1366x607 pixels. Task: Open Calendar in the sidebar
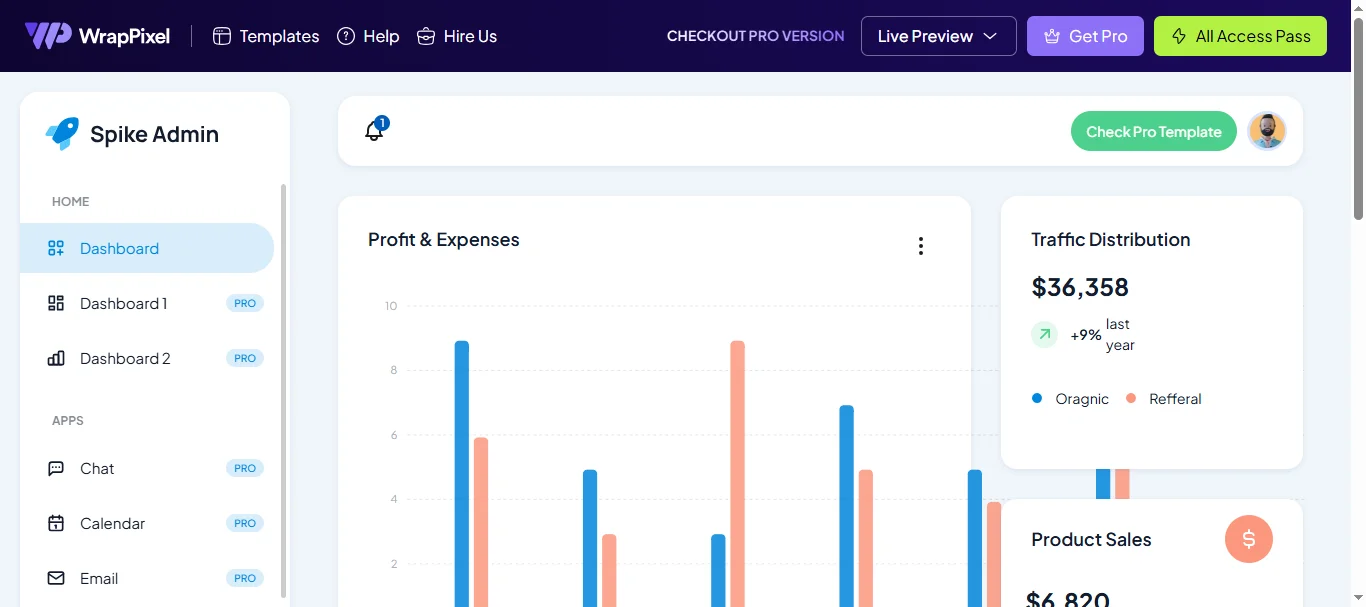click(147, 523)
